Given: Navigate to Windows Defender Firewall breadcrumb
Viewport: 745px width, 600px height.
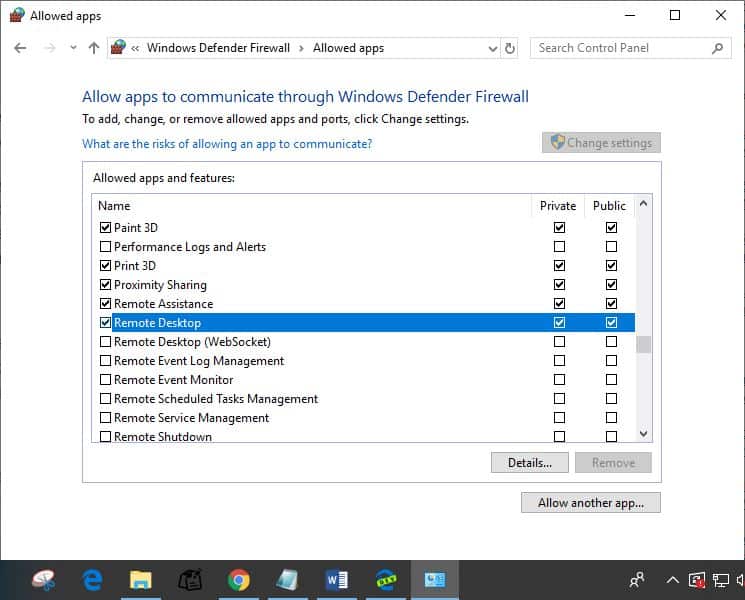Looking at the screenshot, I should coord(218,48).
